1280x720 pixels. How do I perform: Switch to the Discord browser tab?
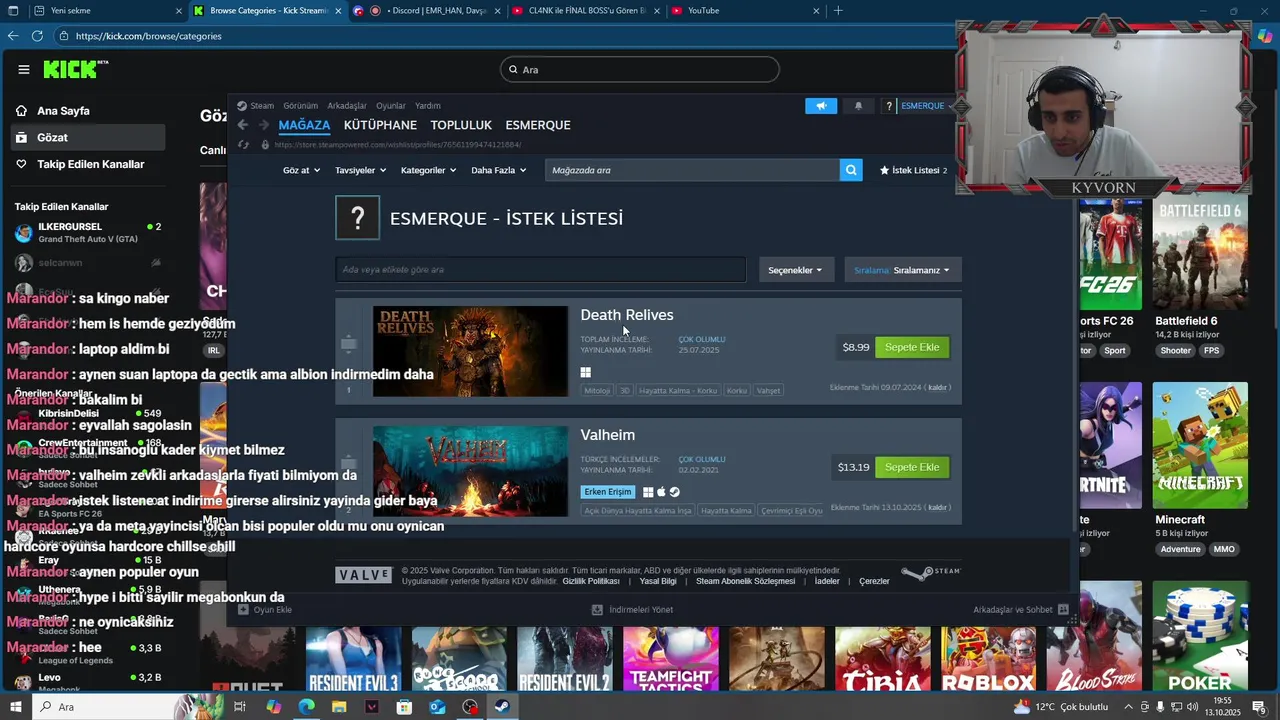427,11
